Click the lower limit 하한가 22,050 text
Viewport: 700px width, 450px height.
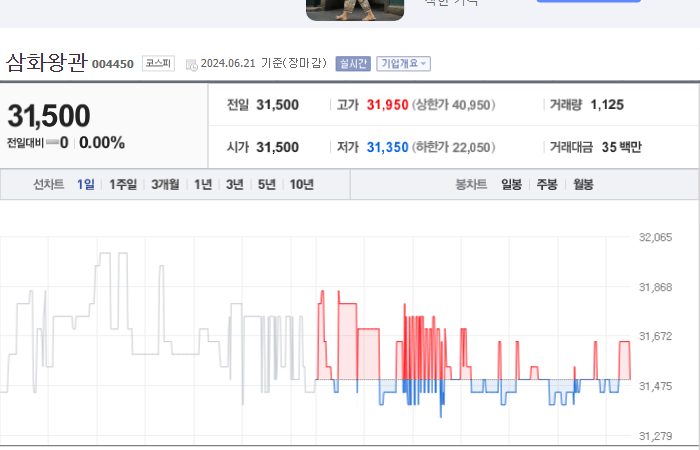(x=454, y=147)
